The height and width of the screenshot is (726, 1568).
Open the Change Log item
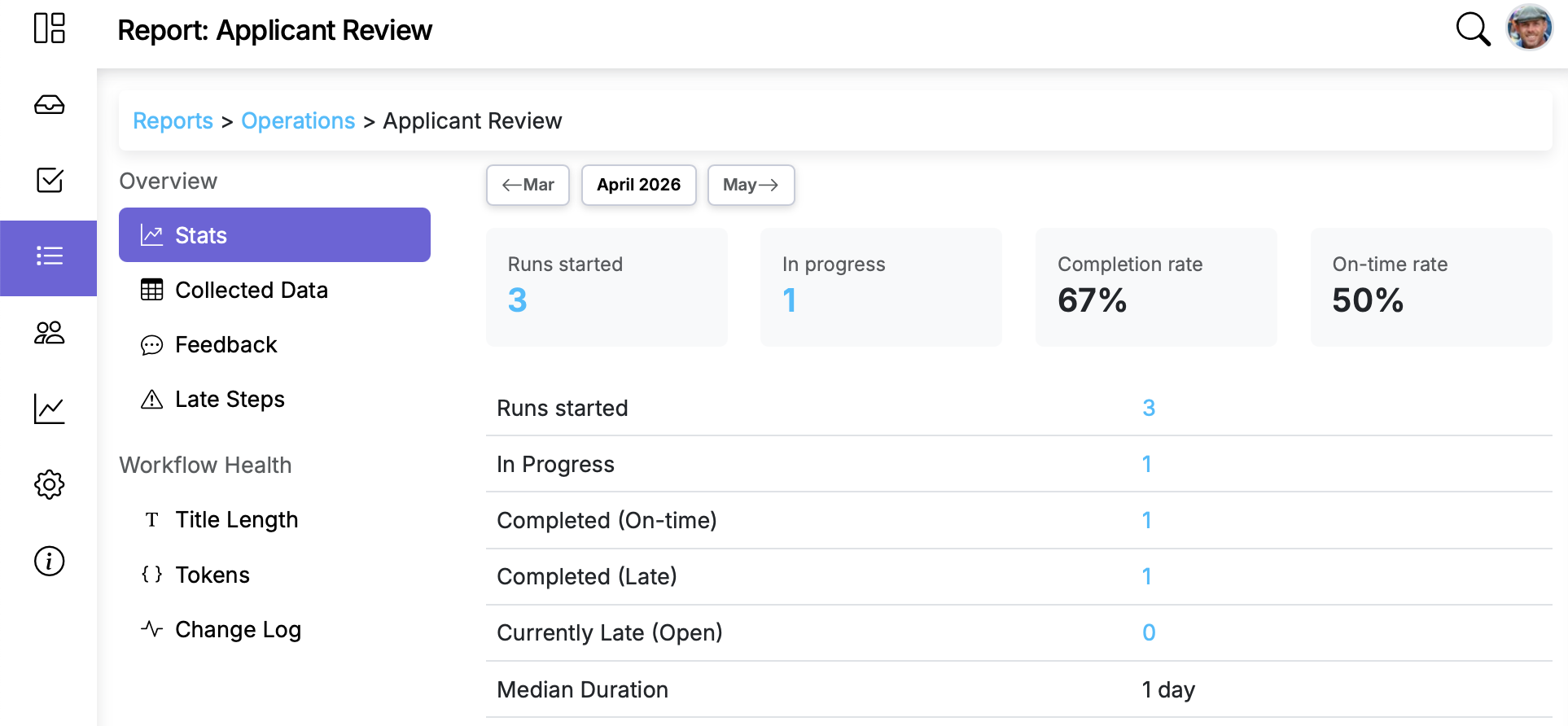point(238,629)
